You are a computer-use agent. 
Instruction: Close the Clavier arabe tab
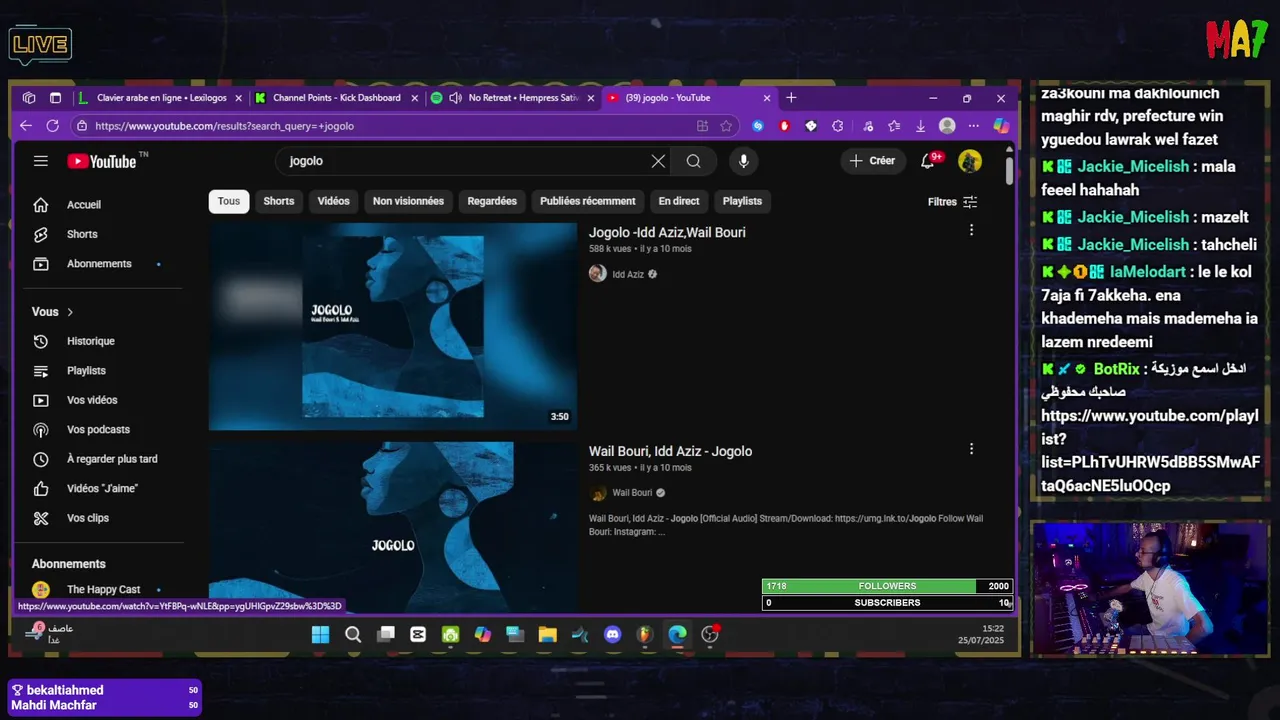pyautogui.click(x=238, y=98)
